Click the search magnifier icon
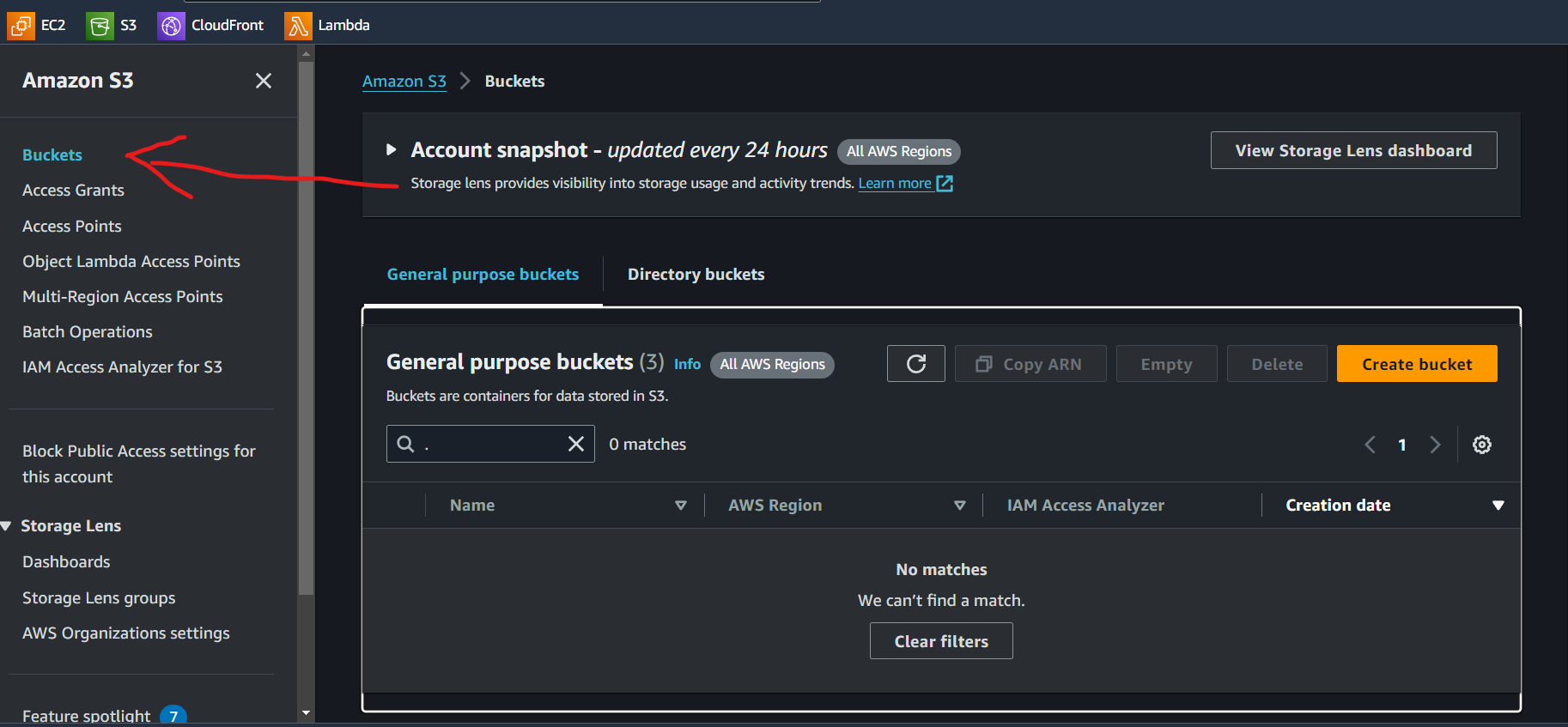Screen dimensions: 1568x727 [405, 444]
